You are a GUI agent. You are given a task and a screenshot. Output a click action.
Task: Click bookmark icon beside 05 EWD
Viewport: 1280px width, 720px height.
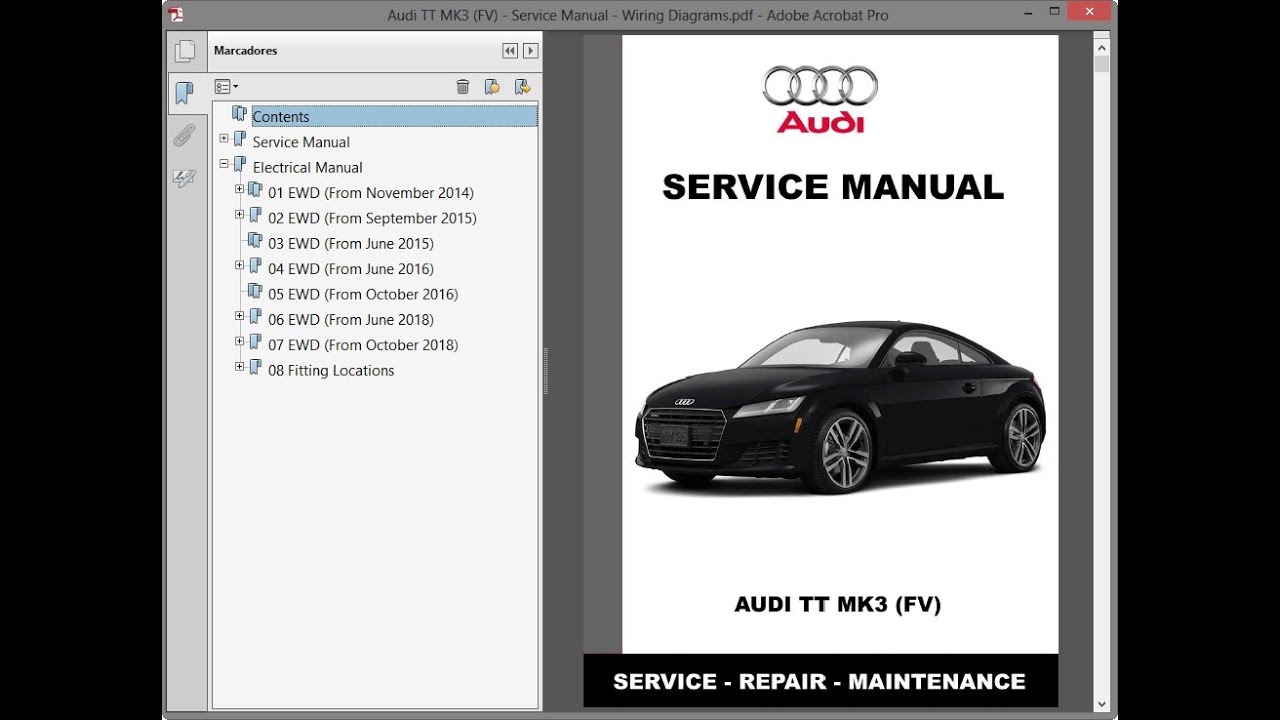click(255, 291)
